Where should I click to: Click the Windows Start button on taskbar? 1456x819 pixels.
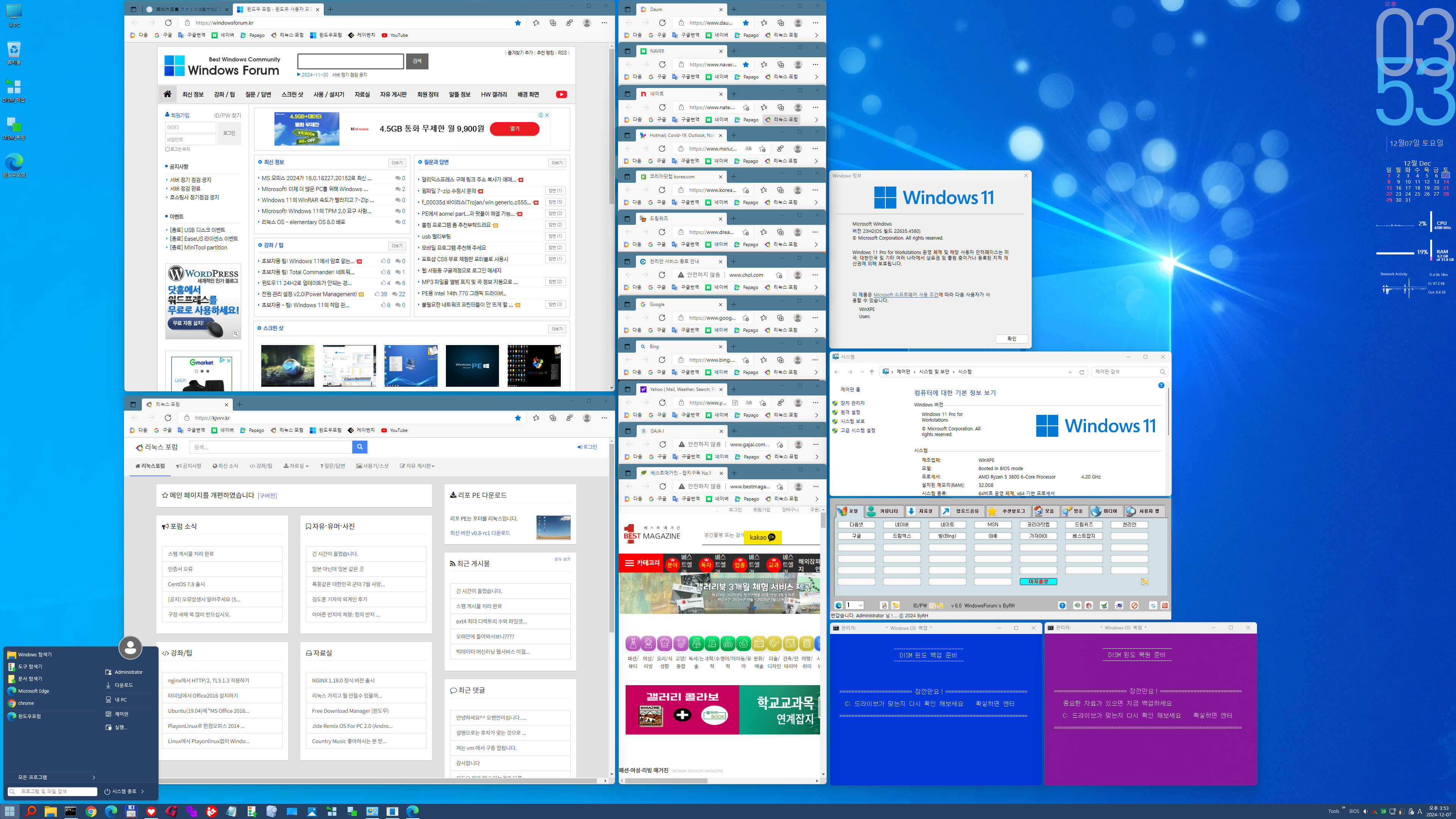click(10, 811)
